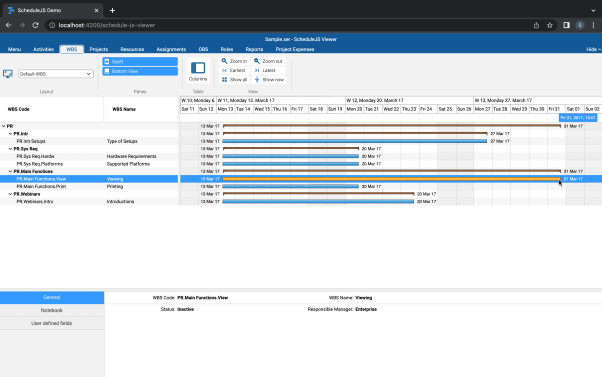This screenshot has height=377, width=602.
Task: Jump to Latest date in the view
Action: click(x=268, y=70)
